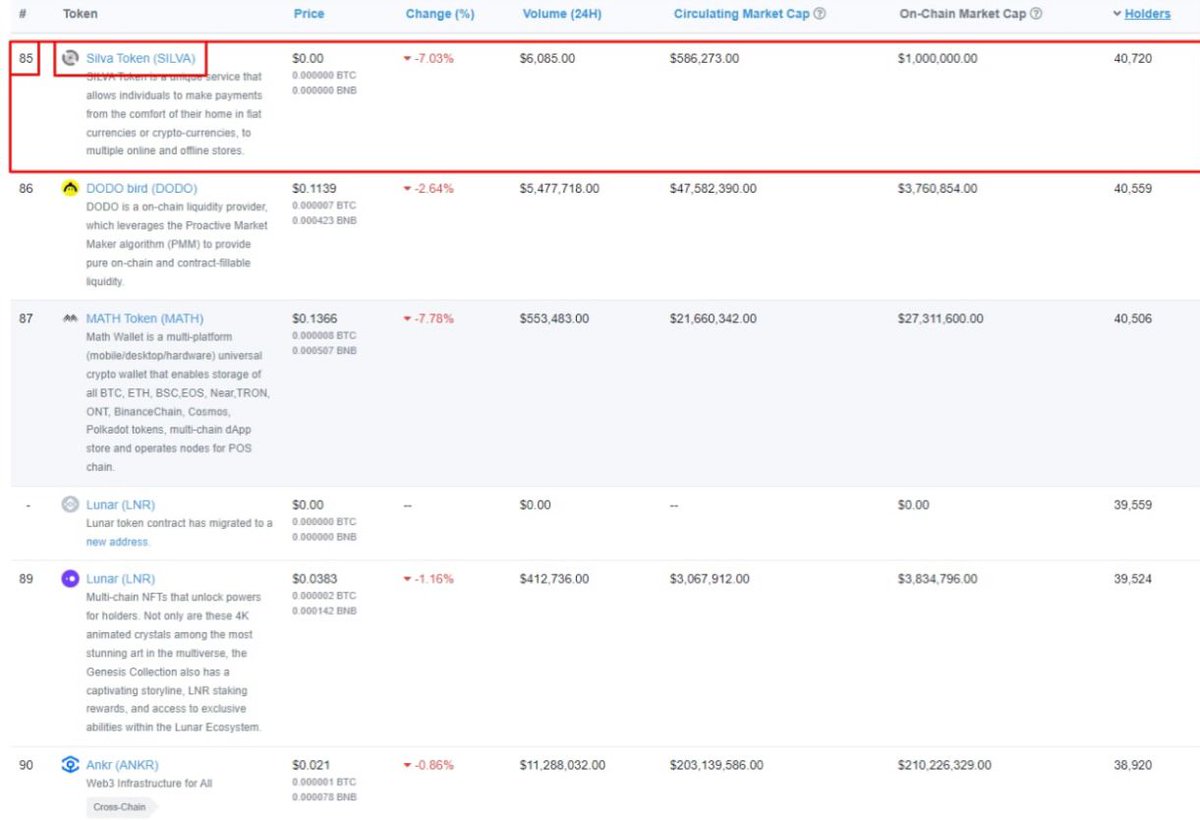Select Lunar on-chain cap $3,834,796.00
This screenshot has width=1200, height=820.
click(x=937, y=579)
